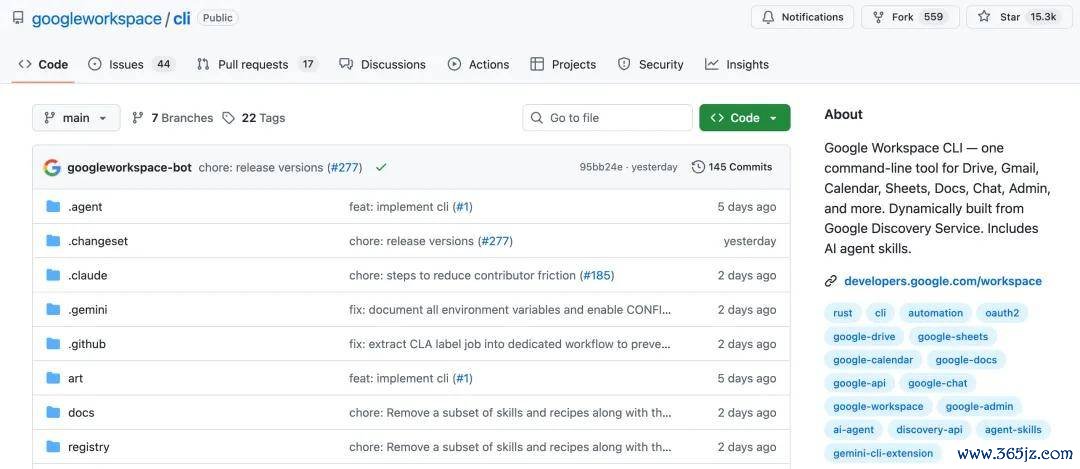Viewport: 1080px width, 469px height.
Task: Click the search magnifier in Go to file
Action: (537, 118)
